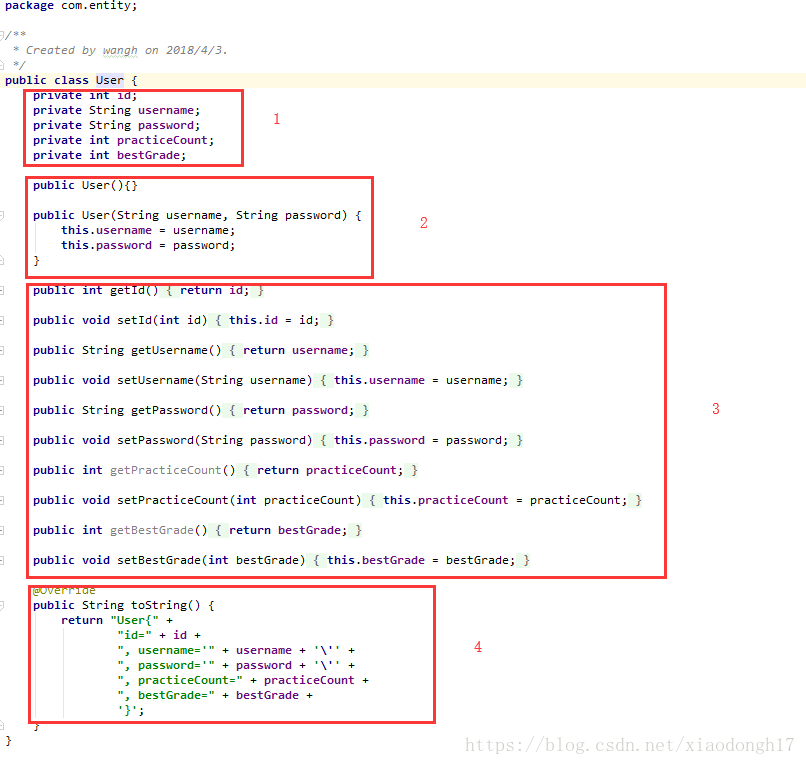Click string ", username='" in toString
The image size is (806, 765).
[x=166, y=650]
